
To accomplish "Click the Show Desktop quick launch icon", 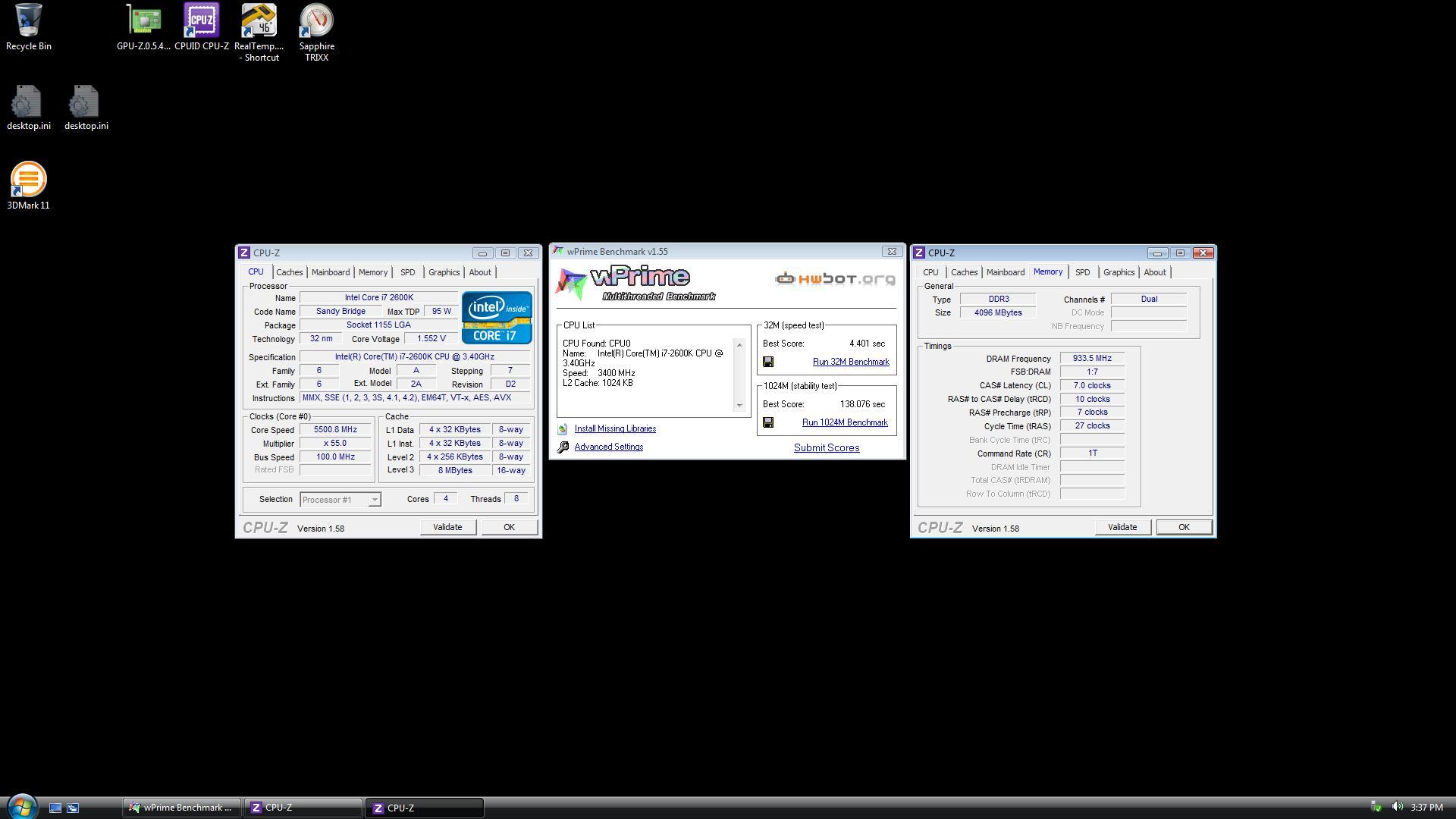I will pos(55,808).
